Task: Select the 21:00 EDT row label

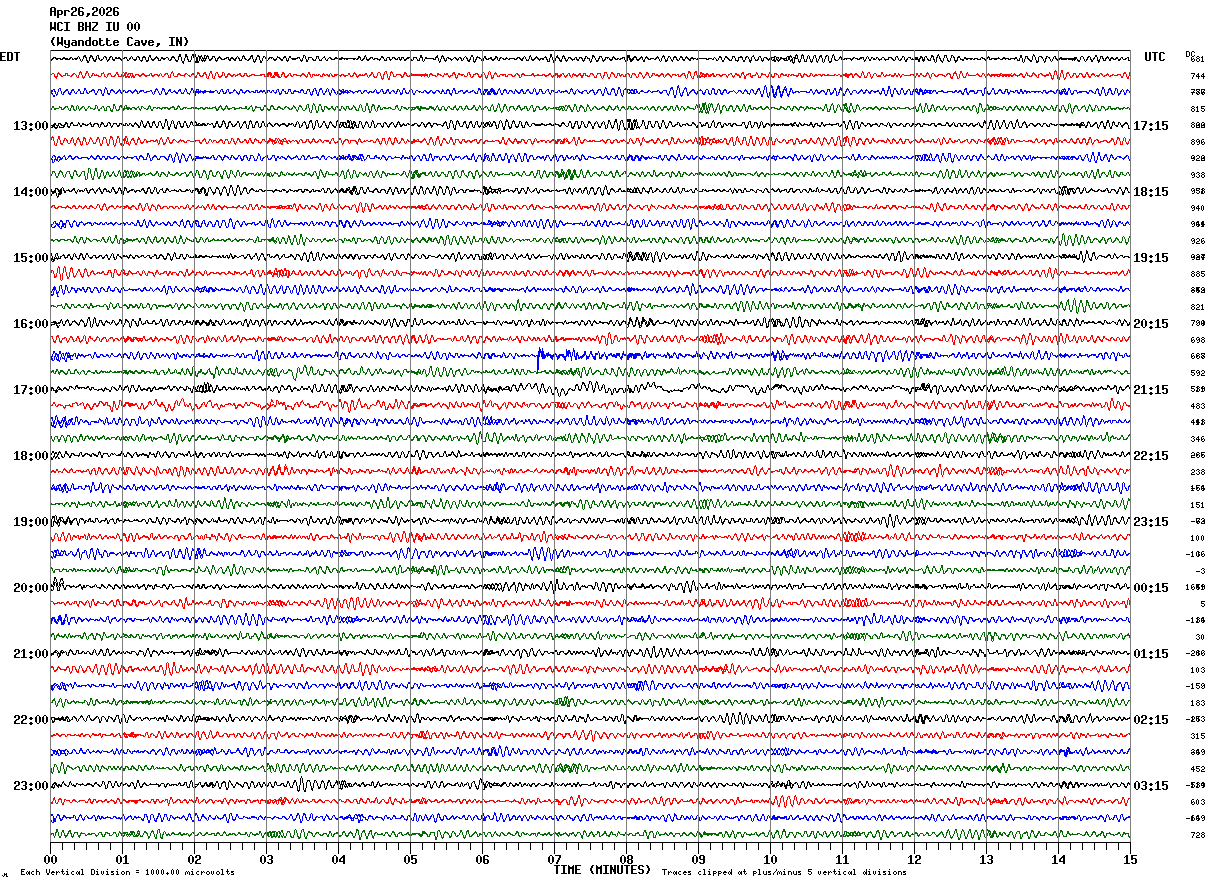Action: coord(30,654)
